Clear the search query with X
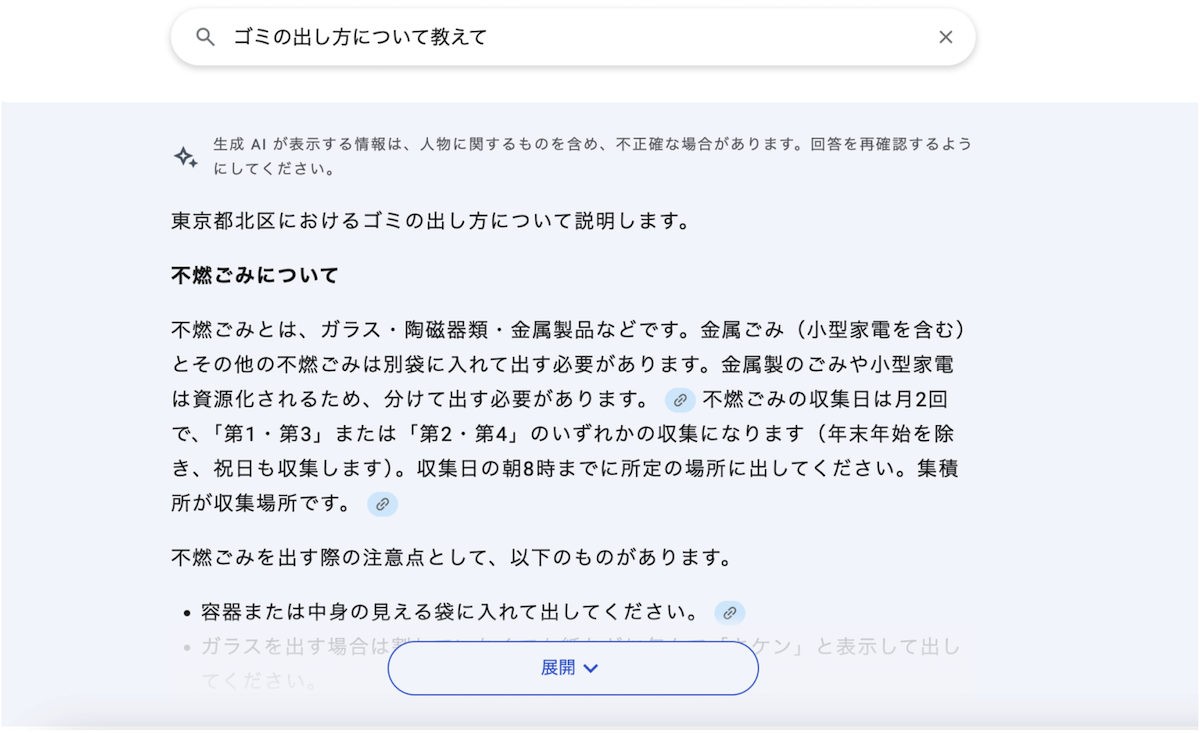Viewport: 1200px width, 733px height. (945, 37)
